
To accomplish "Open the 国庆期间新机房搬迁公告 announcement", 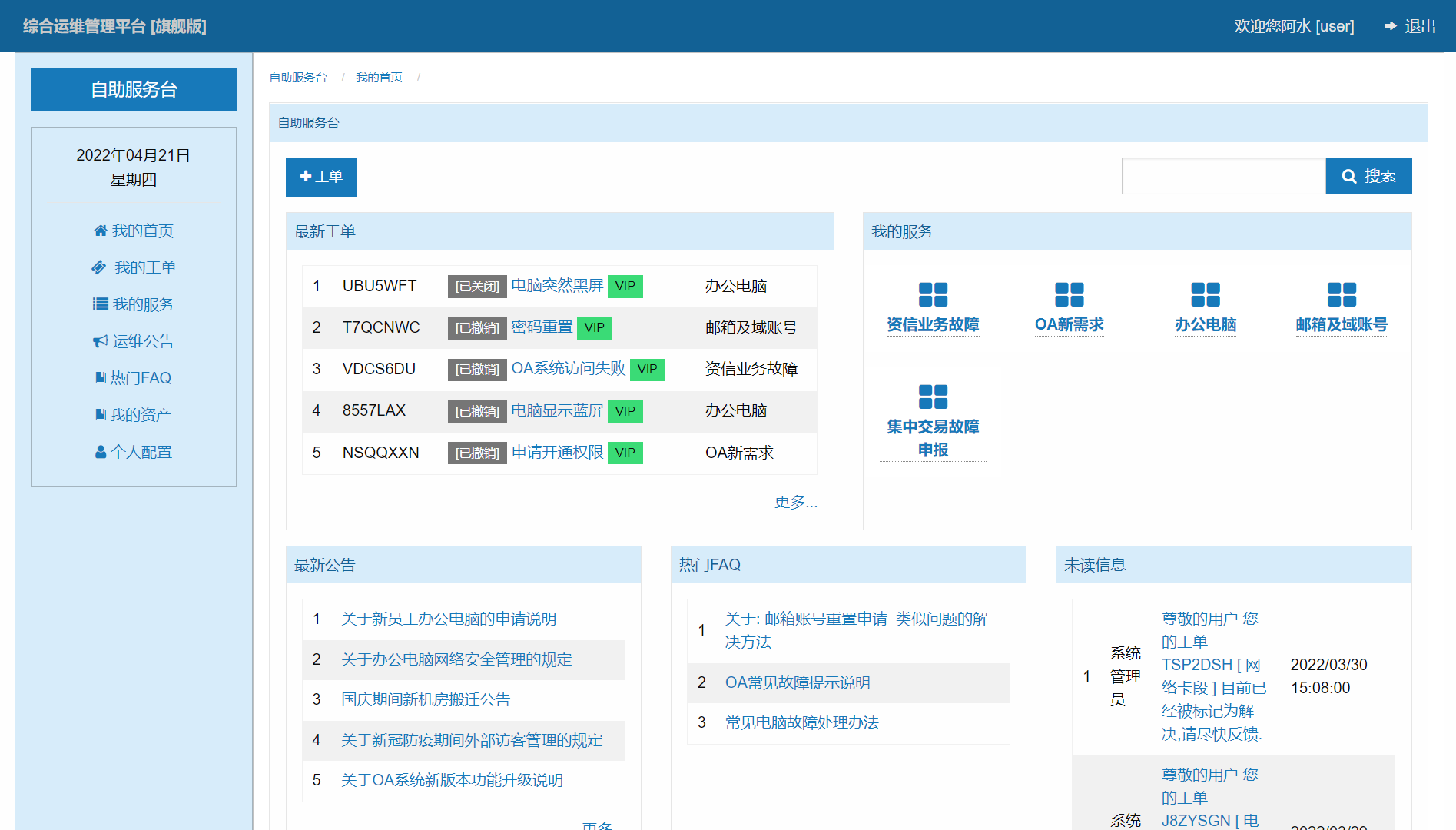I will pos(426,699).
